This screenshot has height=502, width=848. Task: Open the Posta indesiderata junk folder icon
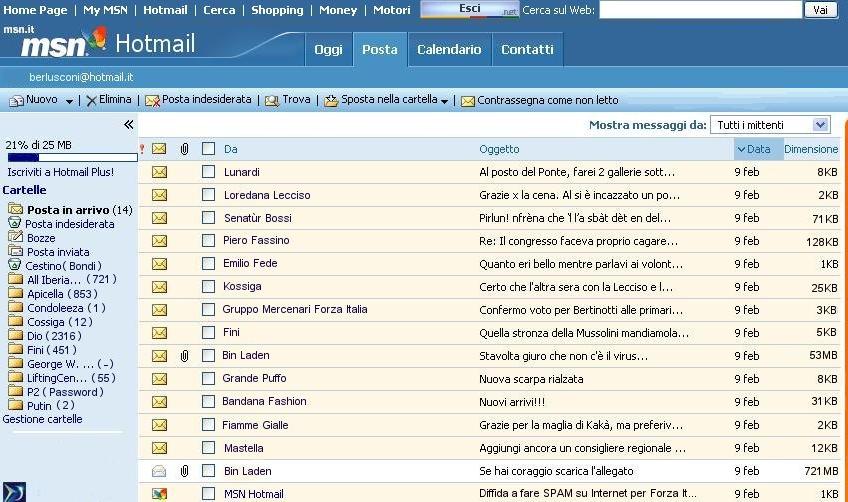tap(15, 222)
